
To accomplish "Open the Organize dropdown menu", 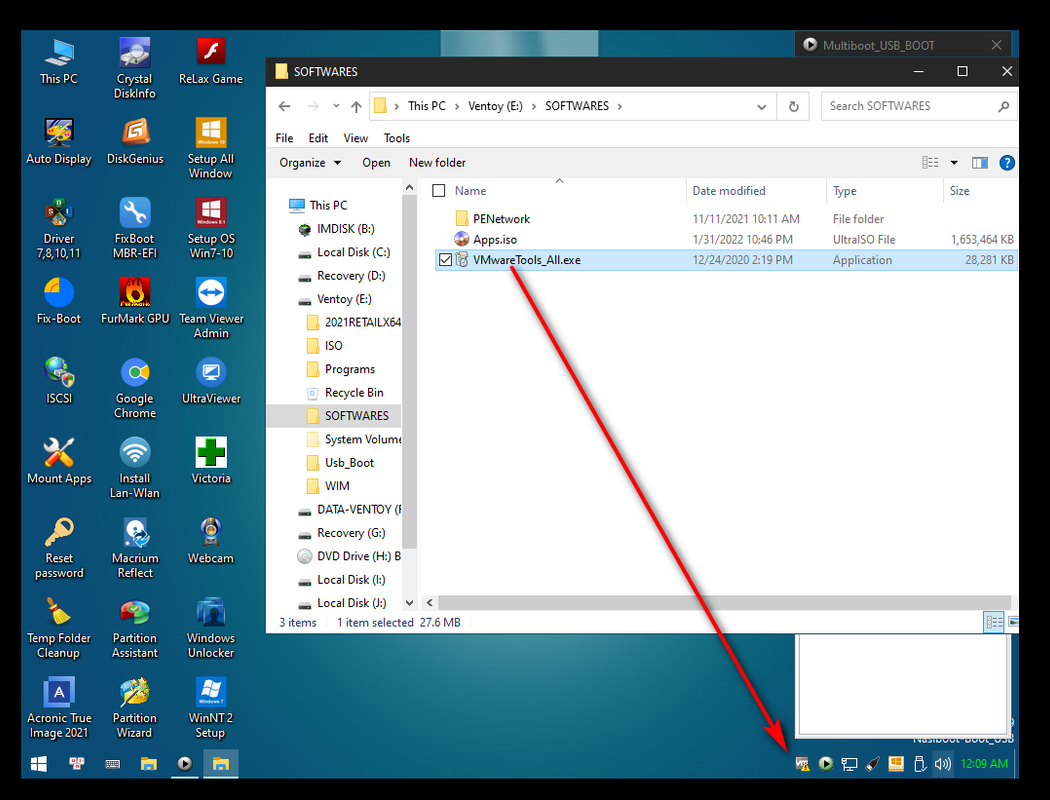I will (x=310, y=163).
